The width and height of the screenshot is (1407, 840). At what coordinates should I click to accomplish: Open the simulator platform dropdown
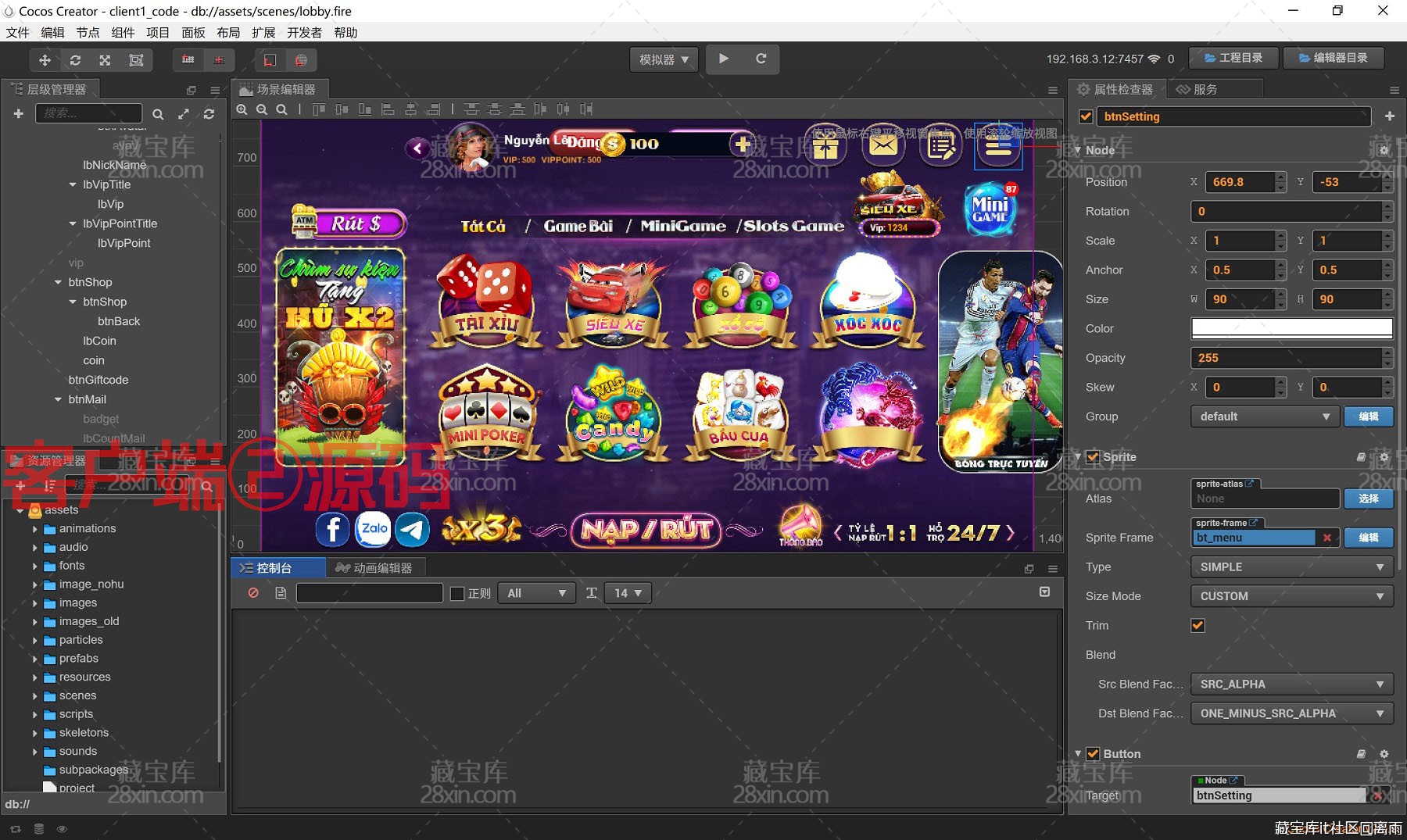tap(664, 59)
